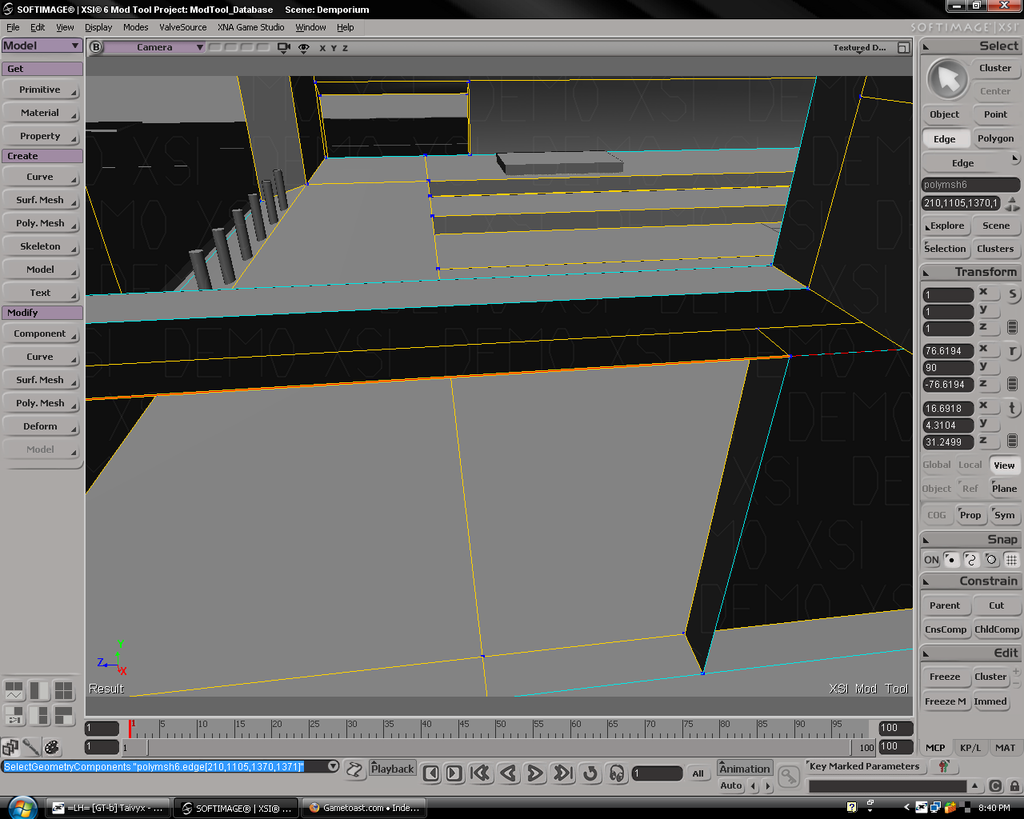Screen dimensions: 1024x819
Task: Maximize the viewport with the resize icon
Action: coord(903,48)
